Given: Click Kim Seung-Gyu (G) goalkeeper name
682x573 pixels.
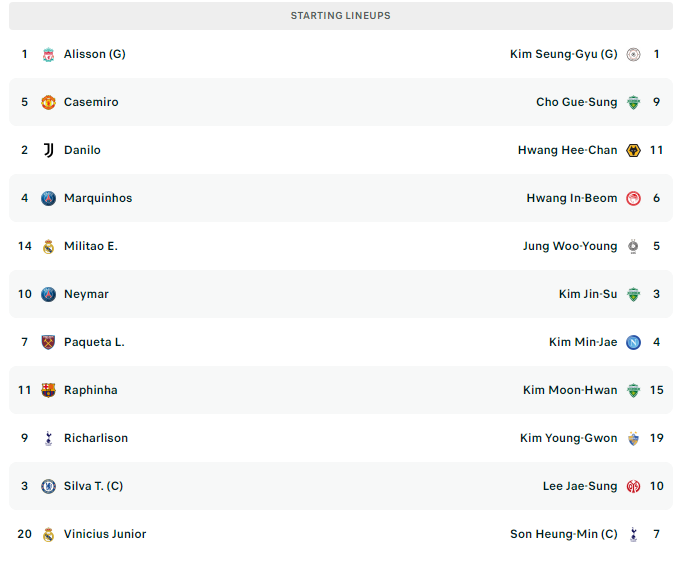Looking at the screenshot, I should 563,54.
